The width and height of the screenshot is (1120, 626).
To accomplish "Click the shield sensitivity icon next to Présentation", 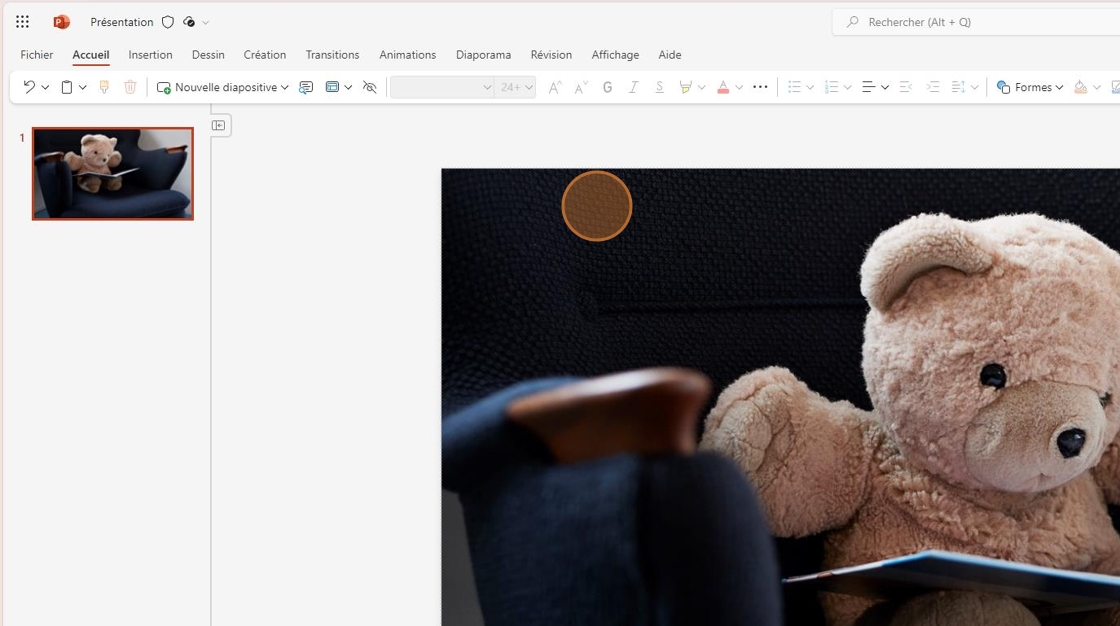I will coord(168,22).
